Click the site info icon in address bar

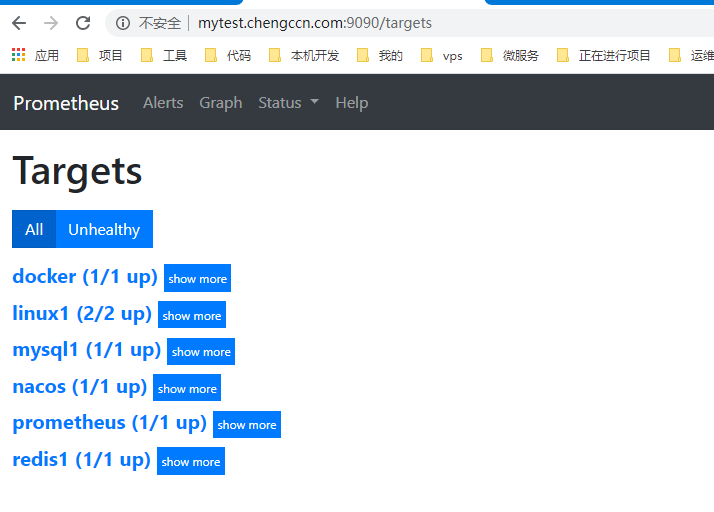click(122, 23)
